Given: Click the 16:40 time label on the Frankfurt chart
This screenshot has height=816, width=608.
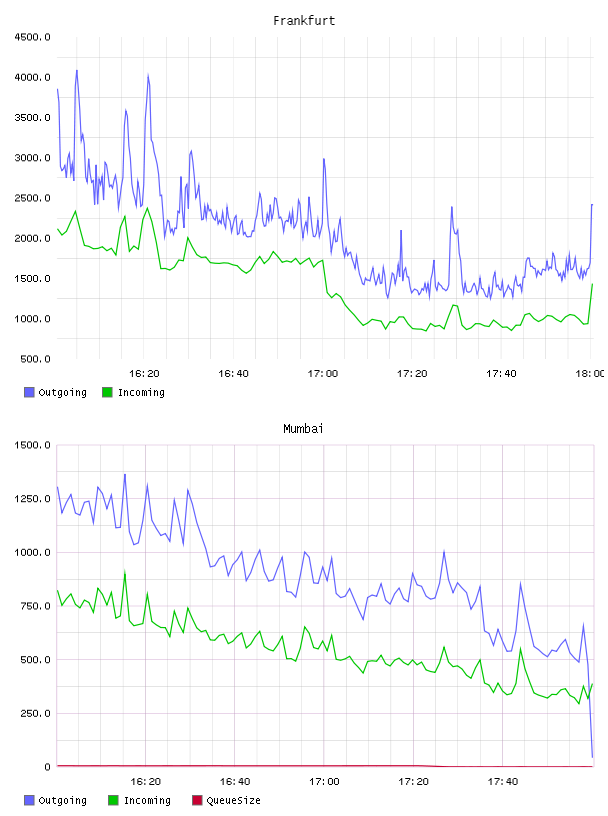Looking at the screenshot, I should (233, 374).
